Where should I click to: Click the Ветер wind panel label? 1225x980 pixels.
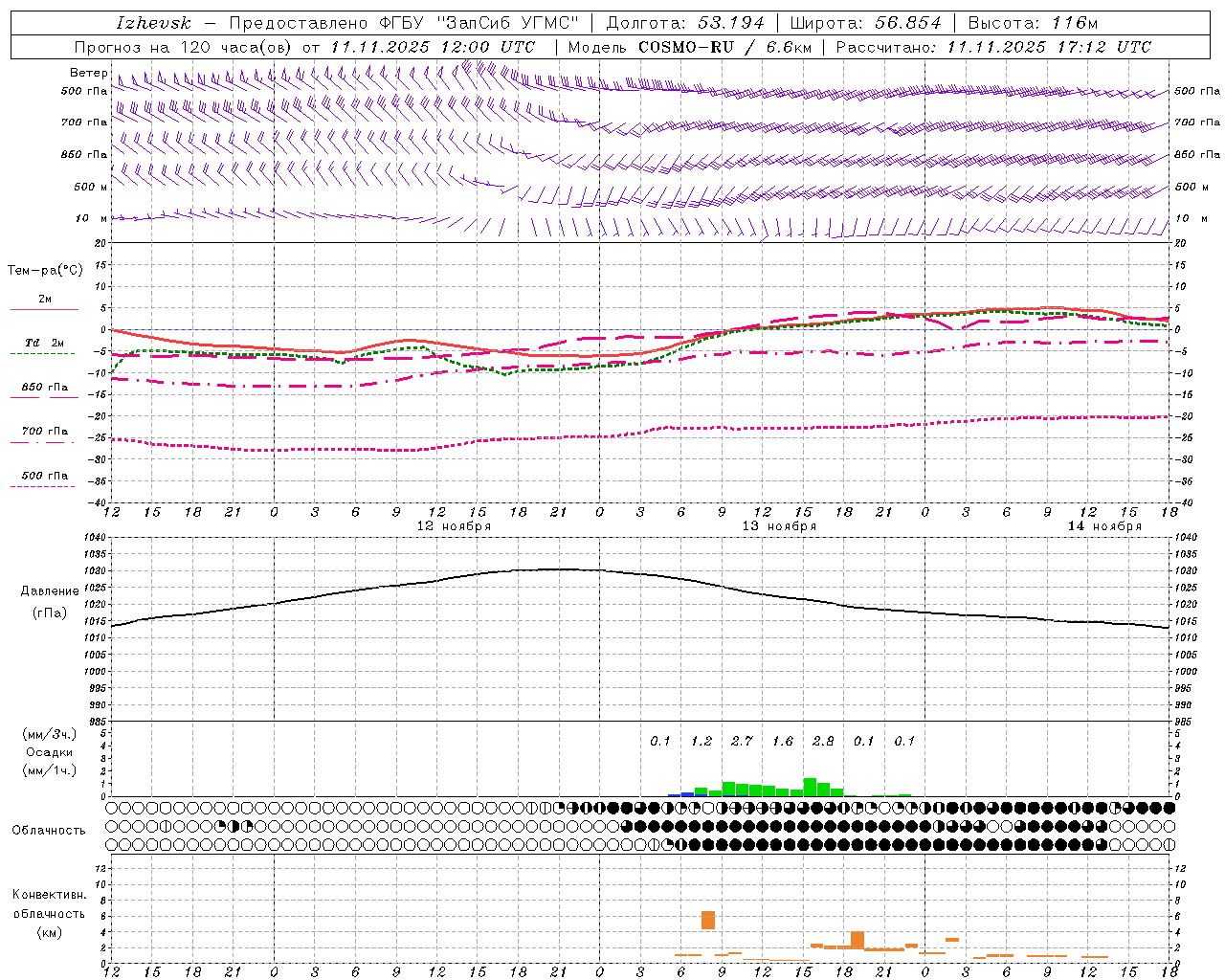88,73
